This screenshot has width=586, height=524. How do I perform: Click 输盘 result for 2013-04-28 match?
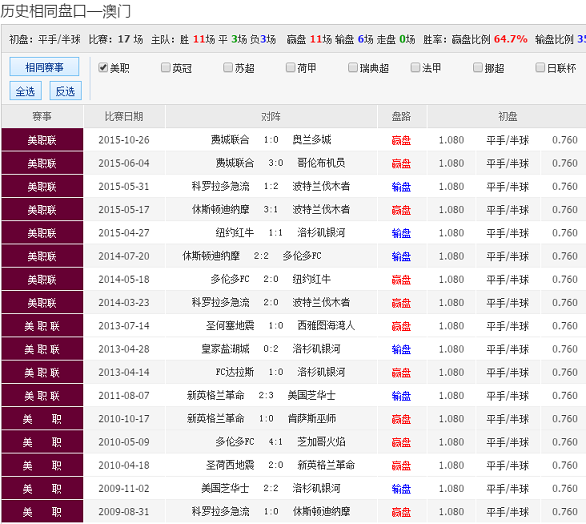[x=401, y=349]
